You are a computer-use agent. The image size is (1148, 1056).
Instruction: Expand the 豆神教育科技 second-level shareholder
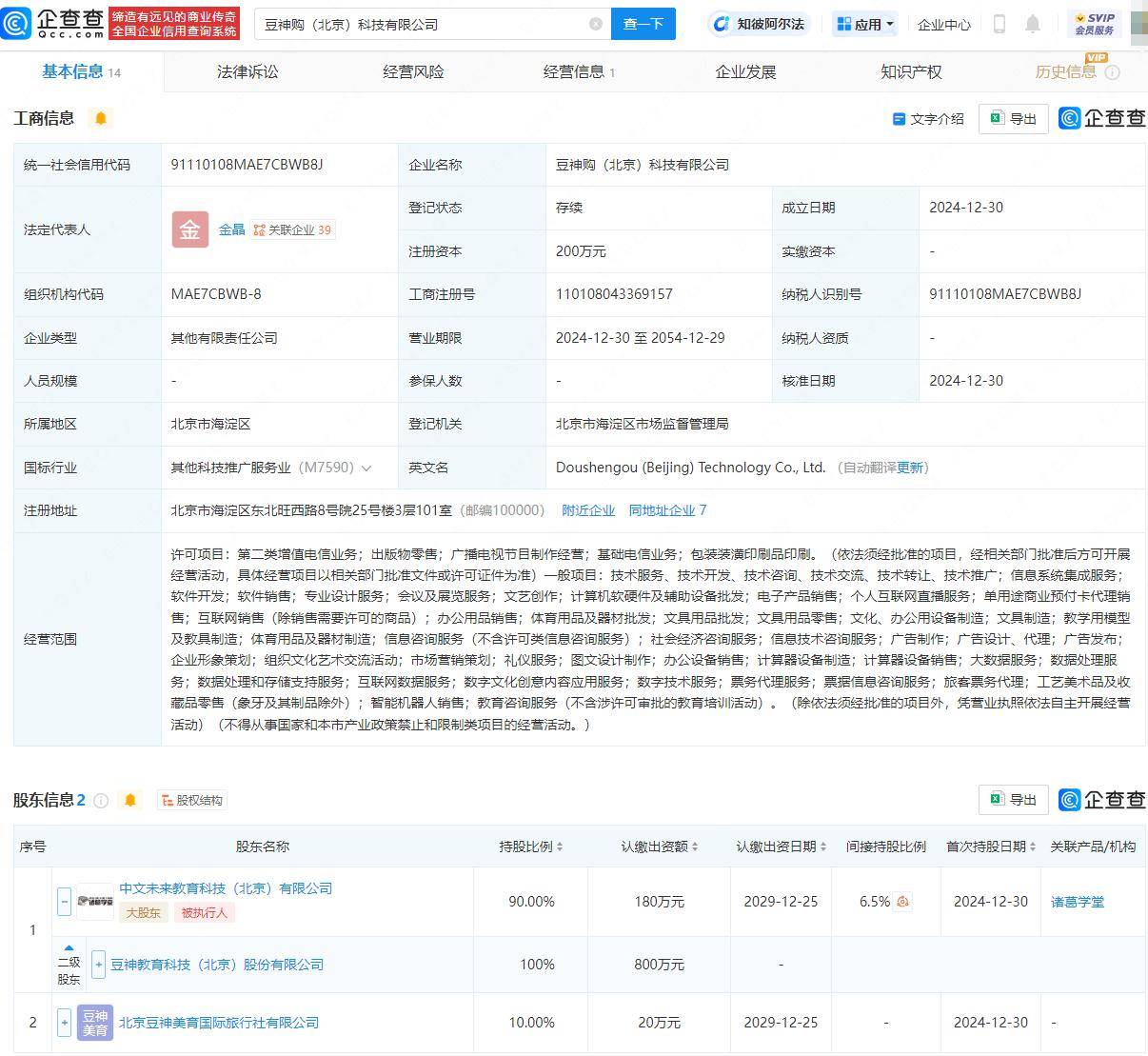[x=98, y=965]
